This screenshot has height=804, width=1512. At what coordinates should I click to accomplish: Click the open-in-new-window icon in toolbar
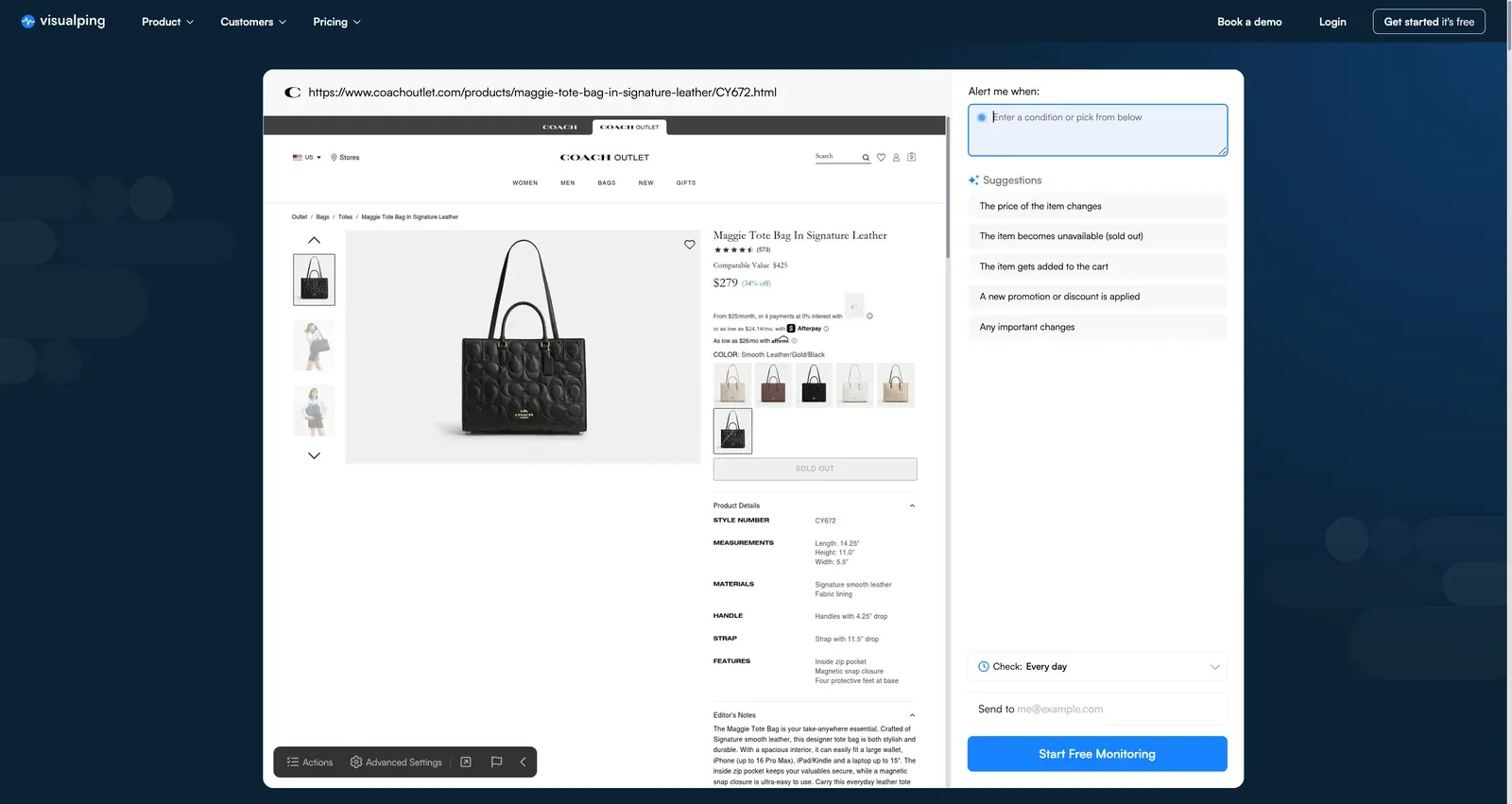click(x=466, y=762)
